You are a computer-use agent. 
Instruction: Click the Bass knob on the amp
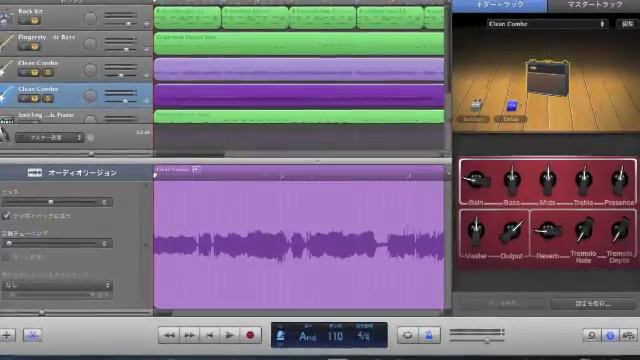point(512,179)
